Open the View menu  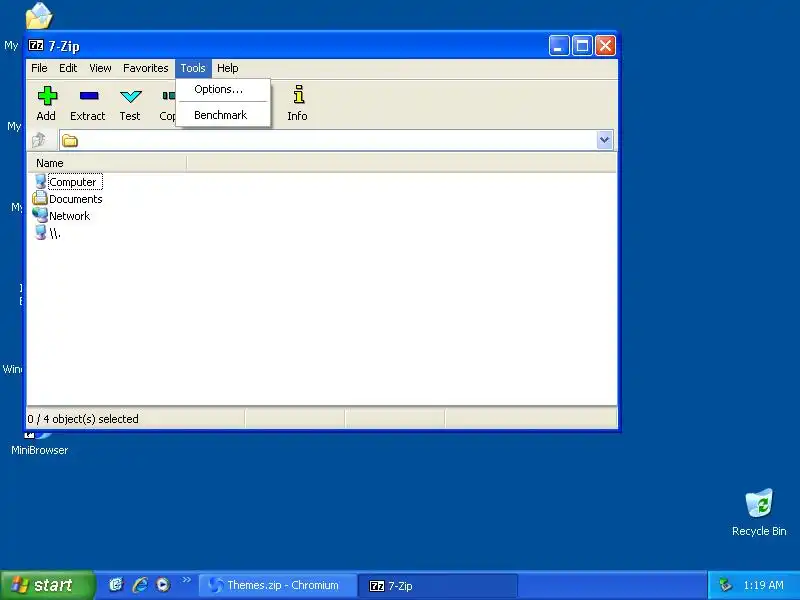[100, 68]
